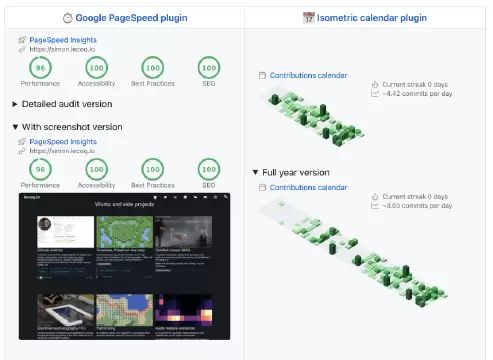493x360 pixels.
Task: Click the top 96 Performance score gauge
Action: [40, 68]
